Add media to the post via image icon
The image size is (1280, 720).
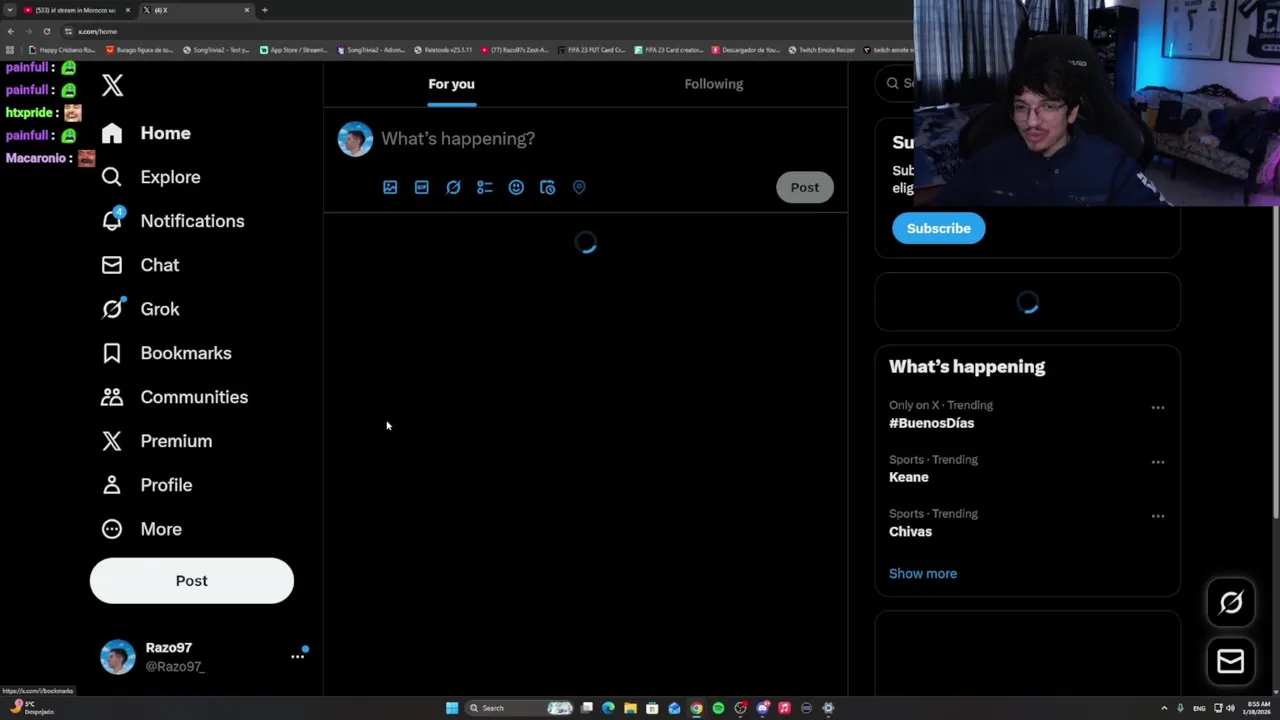[390, 187]
